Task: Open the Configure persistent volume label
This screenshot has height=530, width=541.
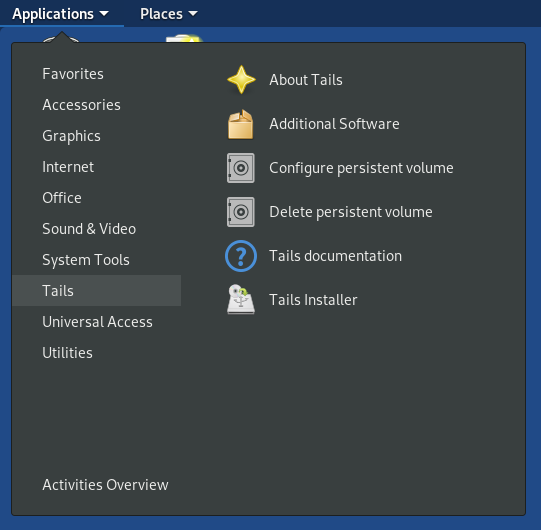Action: click(361, 168)
